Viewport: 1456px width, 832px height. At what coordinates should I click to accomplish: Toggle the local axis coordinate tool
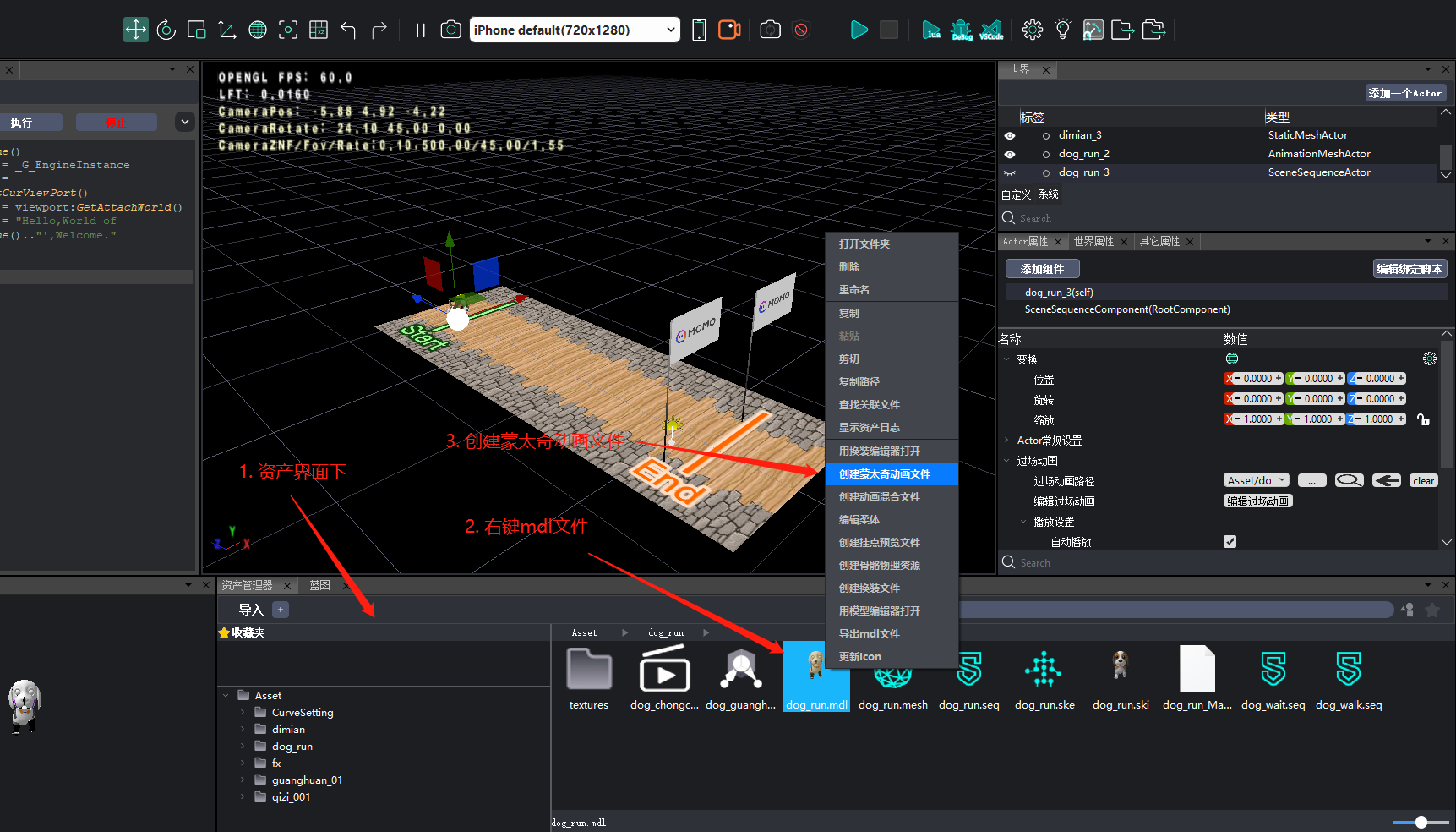[226, 30]
